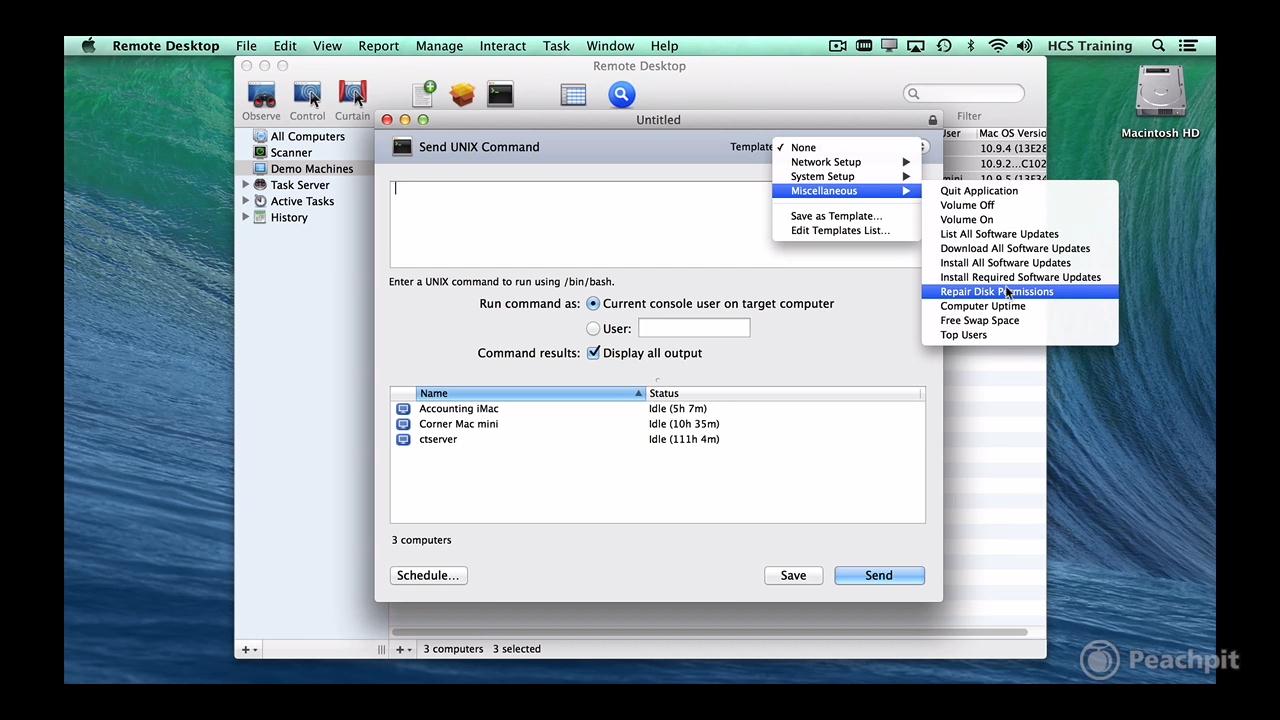Choose Install All Software Updates
Screen dimensions: 1280x720
coord(1020,263)
